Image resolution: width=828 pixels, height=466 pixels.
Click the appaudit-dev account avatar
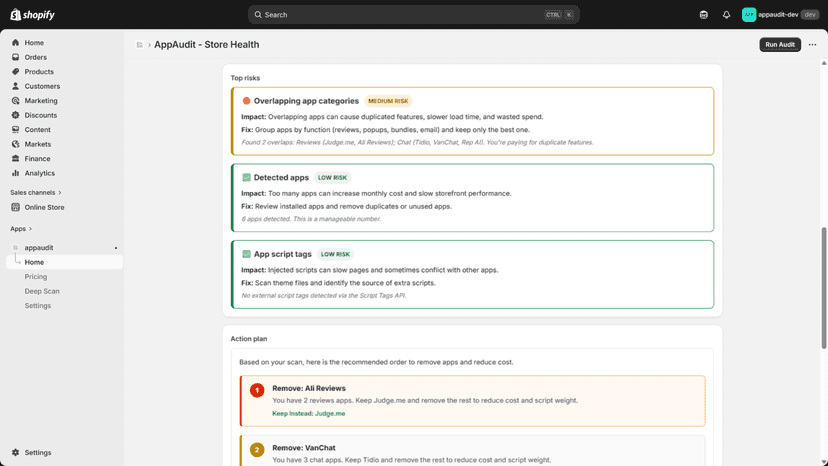point(748,15)
